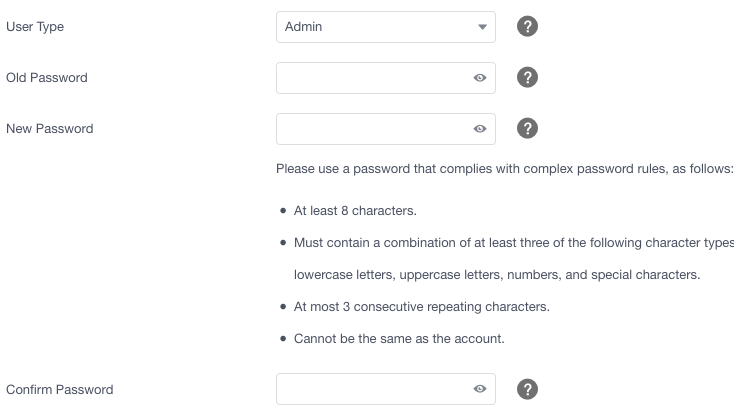Click the New Password label text

50,129
